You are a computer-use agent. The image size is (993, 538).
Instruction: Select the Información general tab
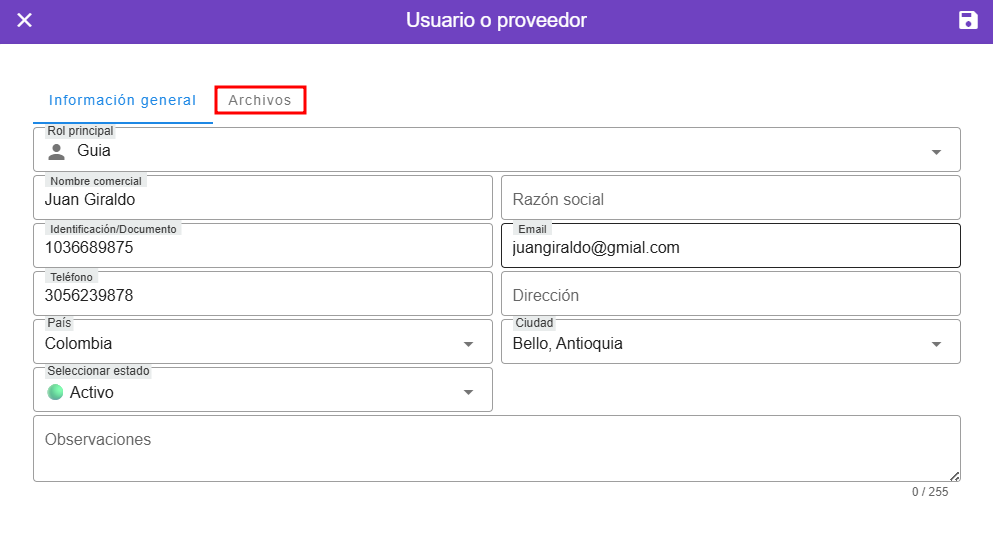click(x=122, y=100)
